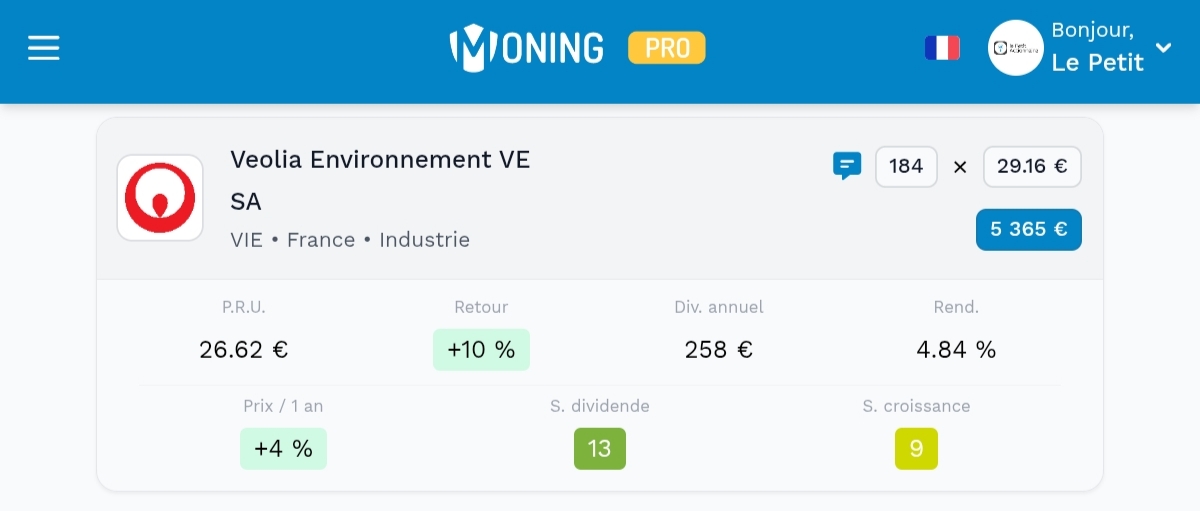Click the Bonjour Le Petit greeting
Image resolution: width=1200 pixels, height=511 pixels.
pyautogui.click(x=1097, y=48)
